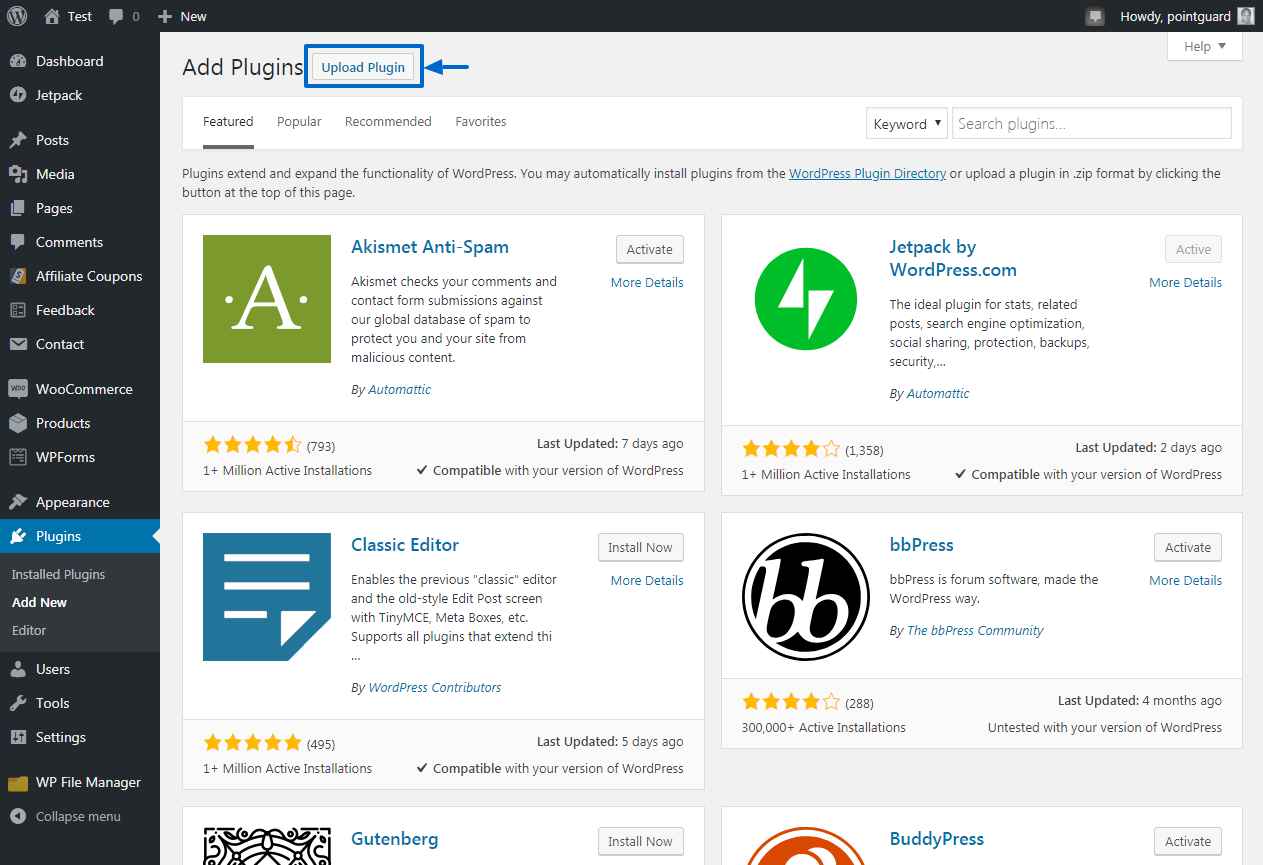Open the Keyword search type dropdown
1263x865 pixels.
click(906, 124)
